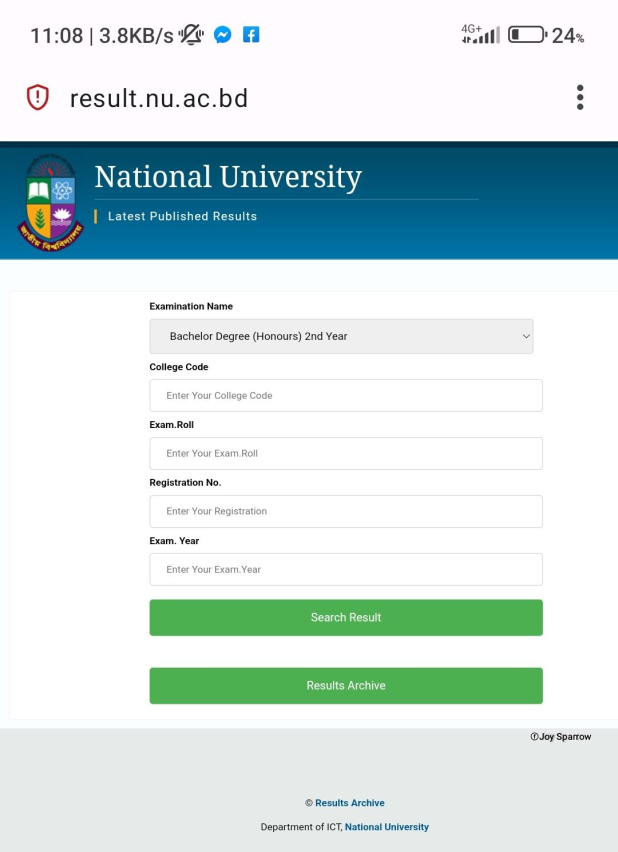The height and width of the screenshot is (852, 618).
Task: Tap the 11:08 clock in status bar
Action: point(57,36)
